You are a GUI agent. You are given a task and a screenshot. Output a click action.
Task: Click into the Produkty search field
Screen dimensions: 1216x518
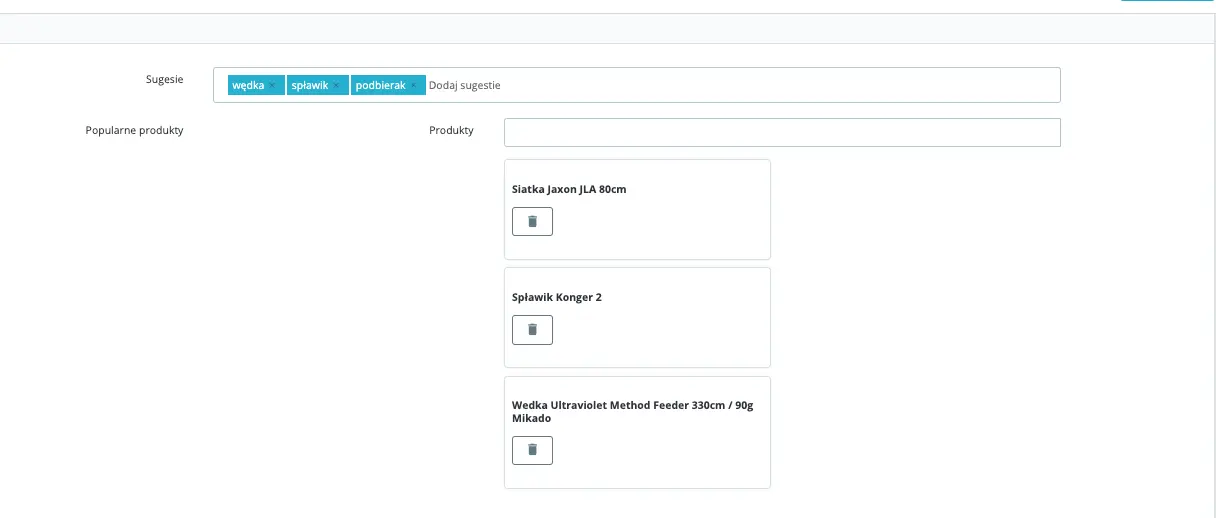(x=781, y=132)
